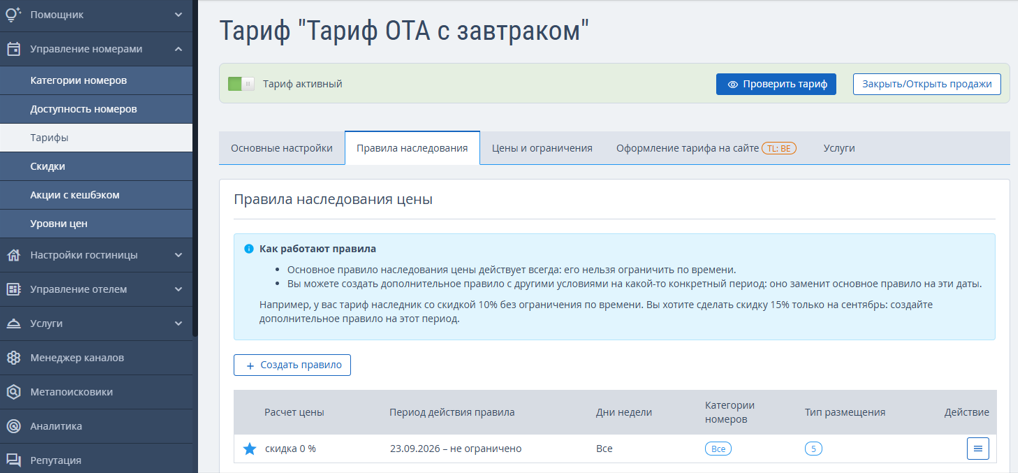The height and width of the screenshot is (473, 1018).
Task: Click the TL: BE badge on the tab
Action: point(779,148)
